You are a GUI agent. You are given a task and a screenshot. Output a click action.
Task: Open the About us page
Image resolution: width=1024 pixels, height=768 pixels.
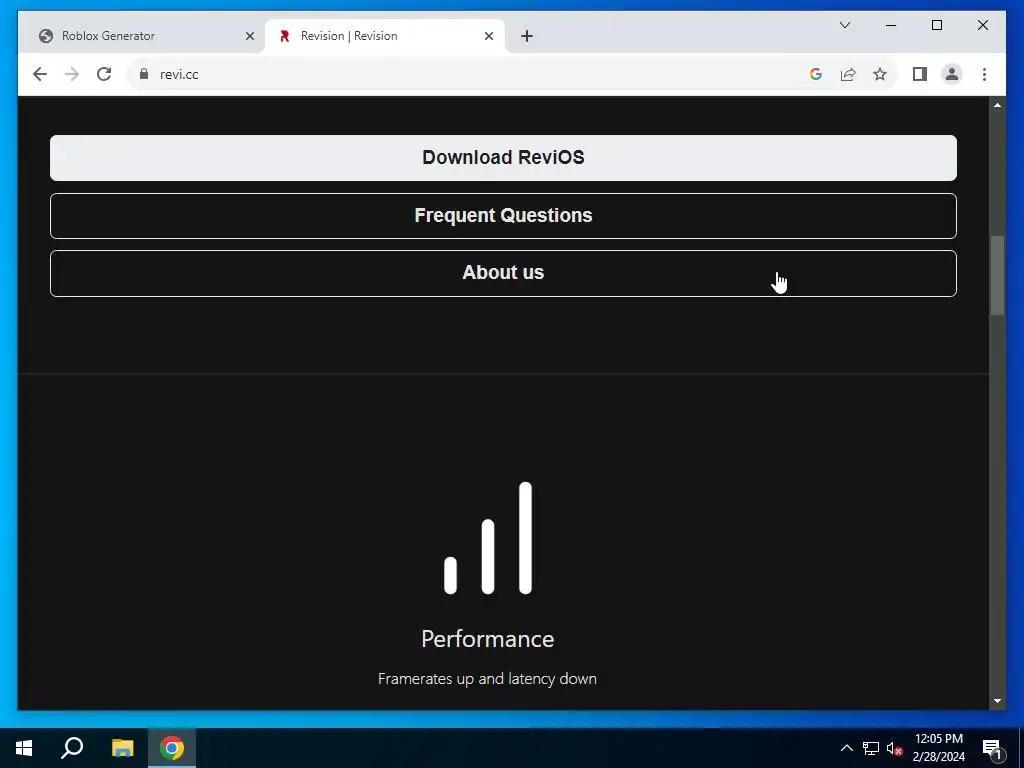[x=504, y=273]
